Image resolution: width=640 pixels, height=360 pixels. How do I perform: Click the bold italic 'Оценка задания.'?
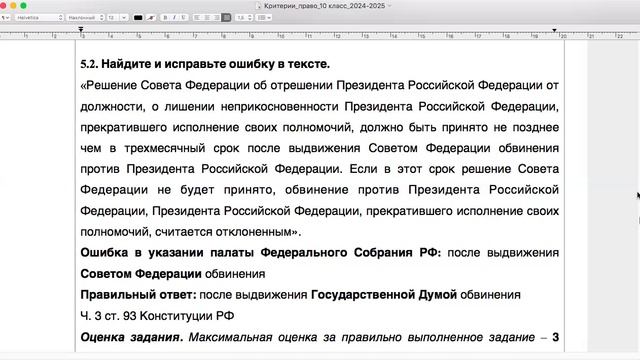131,337
